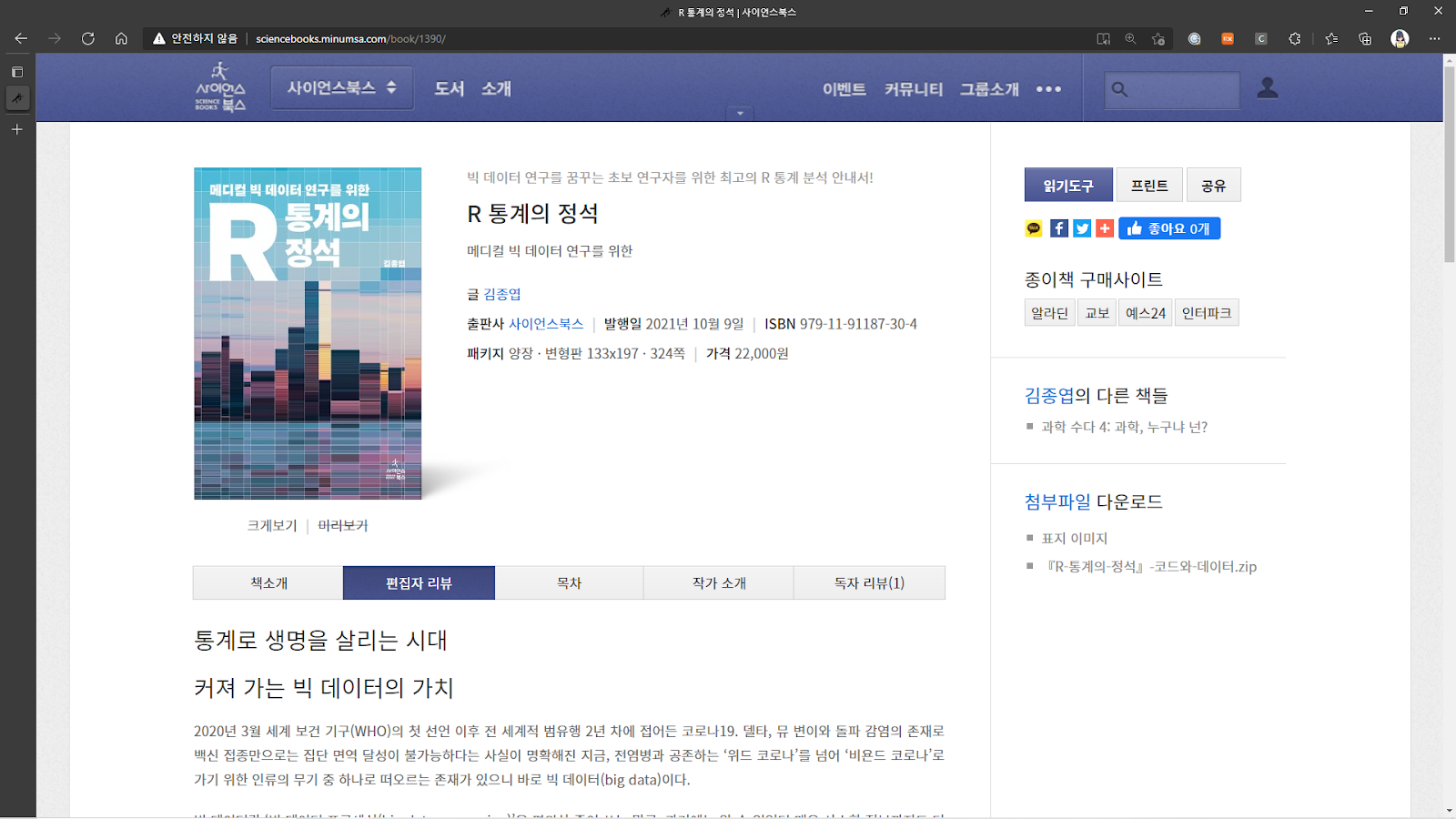Open the browser profile avatar
Viewport: 1456px width, 819px height.
(1400, 38)
